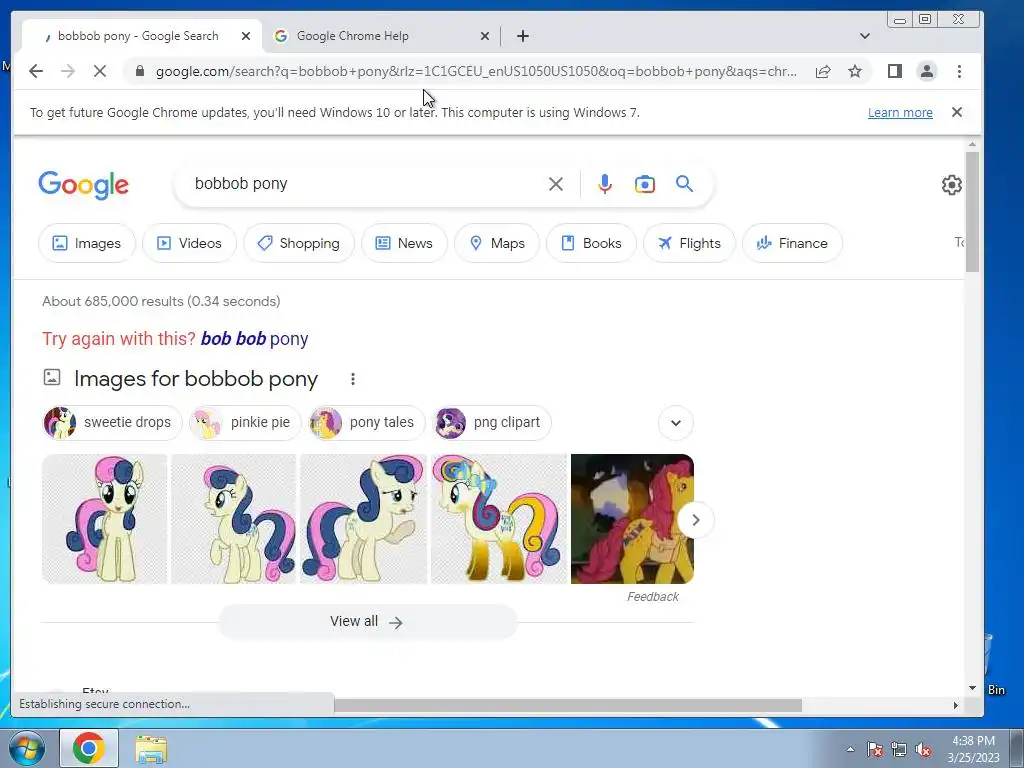Filter results by Videos
This screenshot has height=768, width=1024.
pyautogui.click(x=189, y=243)
